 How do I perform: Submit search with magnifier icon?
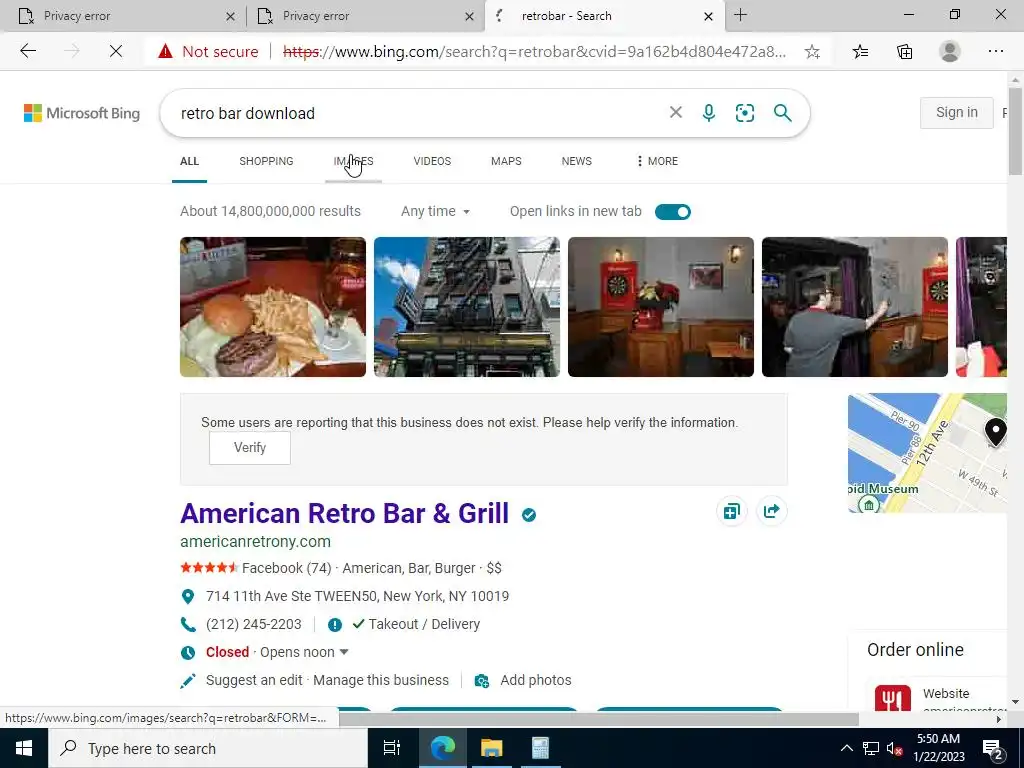(x=782, y=113)
